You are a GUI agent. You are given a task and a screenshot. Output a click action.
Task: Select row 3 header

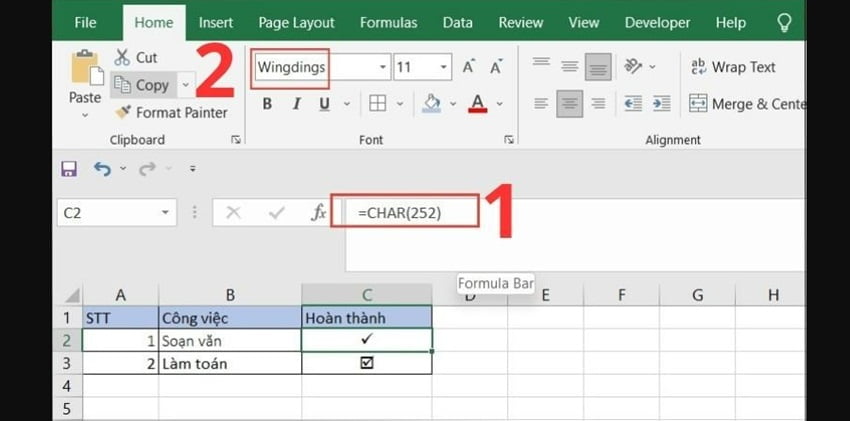67,363
